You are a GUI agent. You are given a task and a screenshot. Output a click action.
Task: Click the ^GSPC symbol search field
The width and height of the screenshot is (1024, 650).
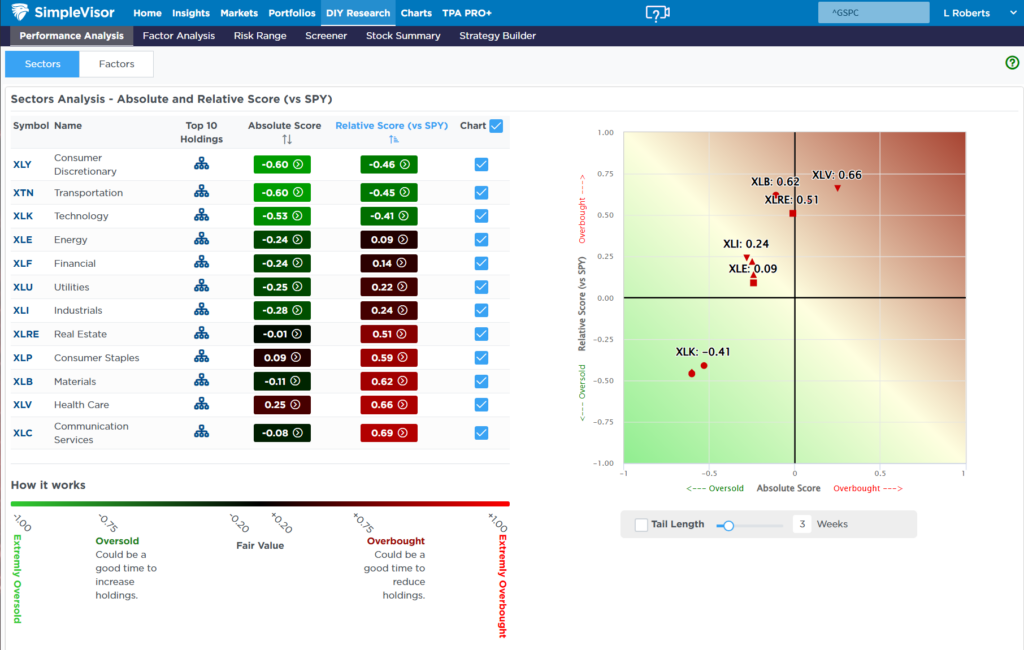873,12
